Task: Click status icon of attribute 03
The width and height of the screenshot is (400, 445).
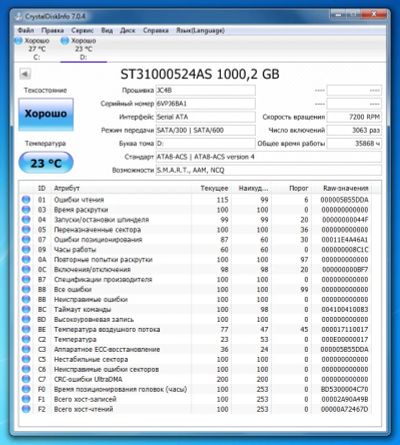Action: [x=26, y=210]
